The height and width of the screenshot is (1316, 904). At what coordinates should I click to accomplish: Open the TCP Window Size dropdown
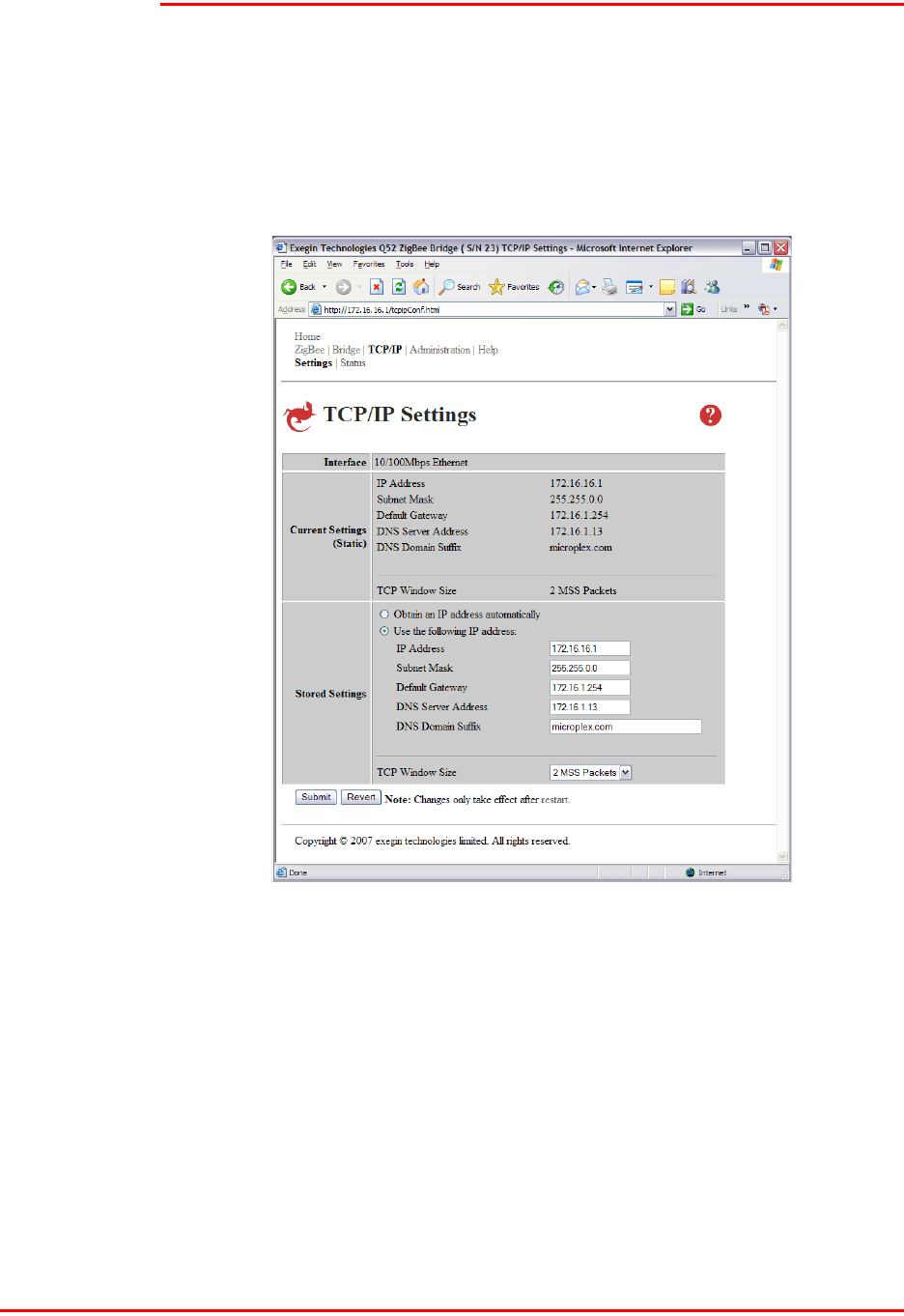[x=626, y=772]
